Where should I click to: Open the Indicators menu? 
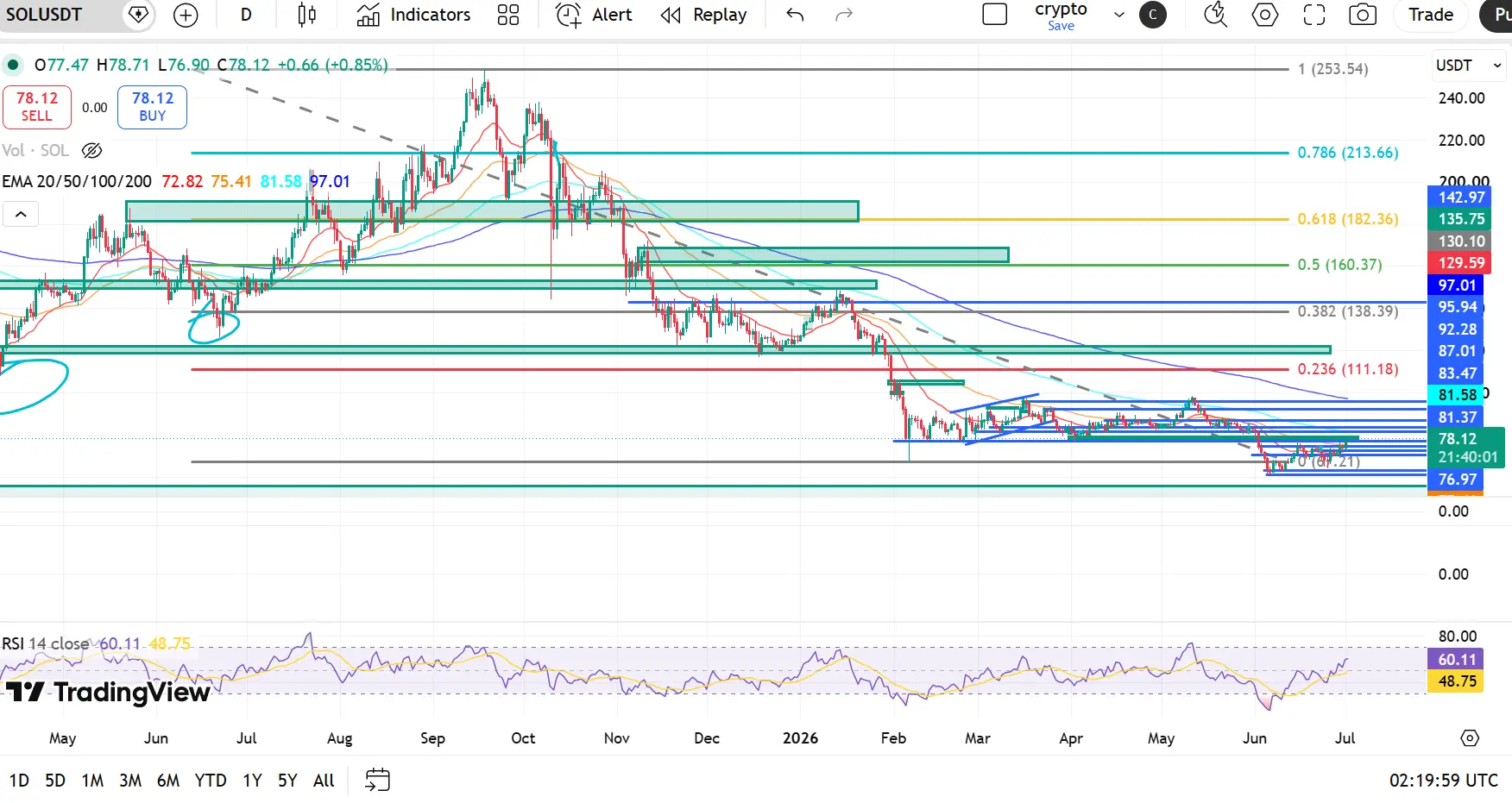click(x=414, y=15)
